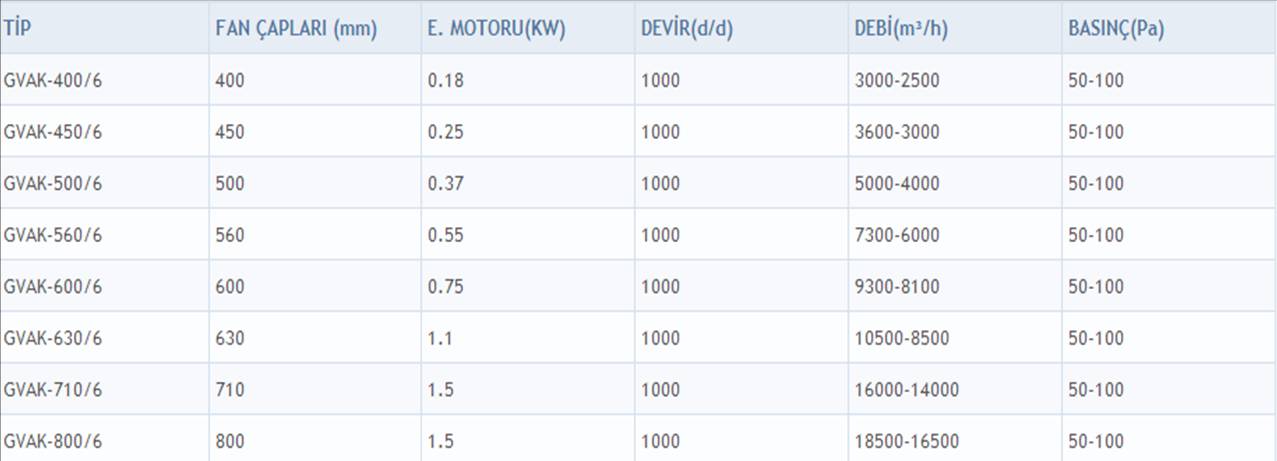The width and height of the screenshot is (1277, 461).
Task: Click fan diameter value 710
Action: point(230,389)
